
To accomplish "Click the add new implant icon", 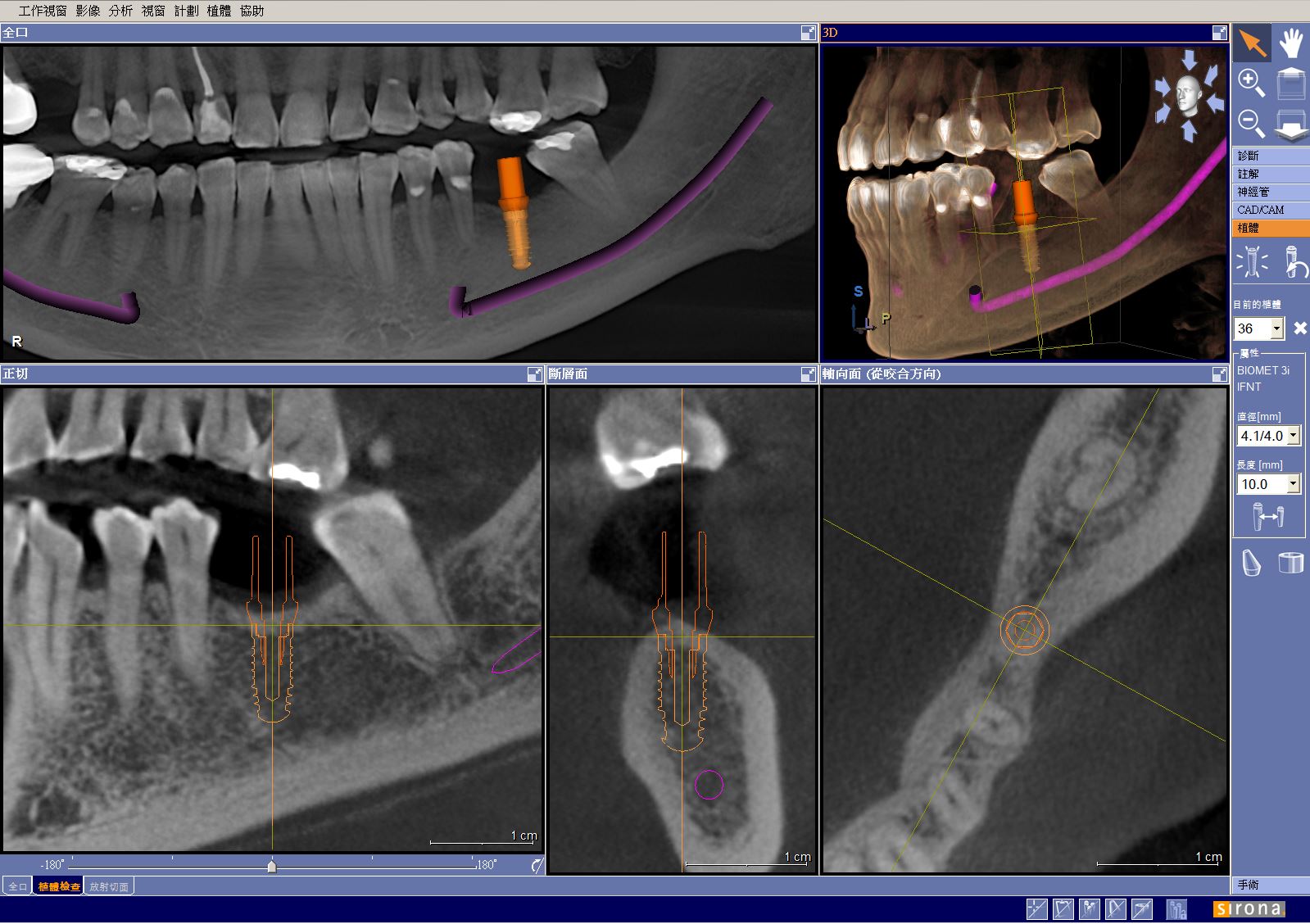I will click(1252, 263).
